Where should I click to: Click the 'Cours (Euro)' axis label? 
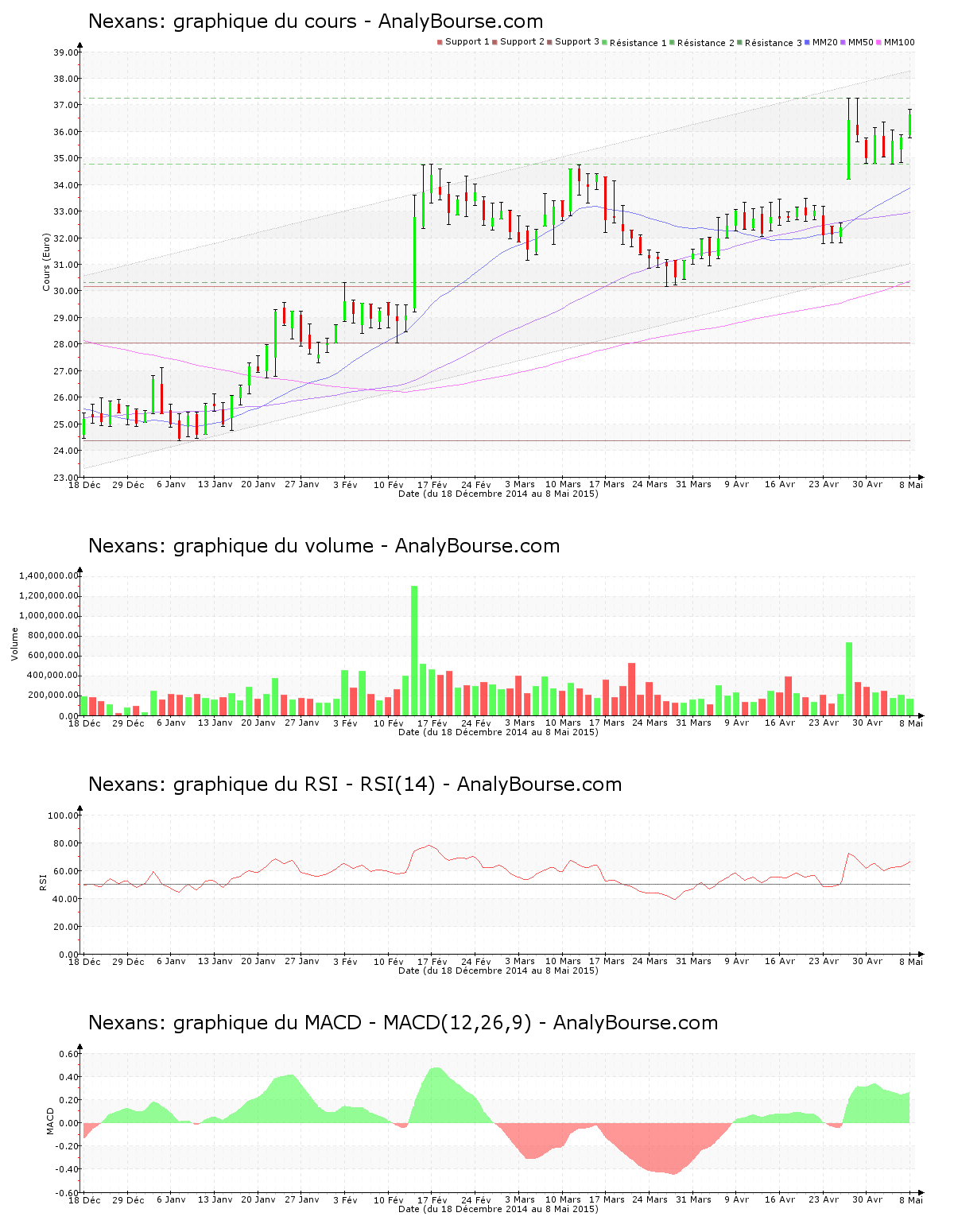click(46, 262)
